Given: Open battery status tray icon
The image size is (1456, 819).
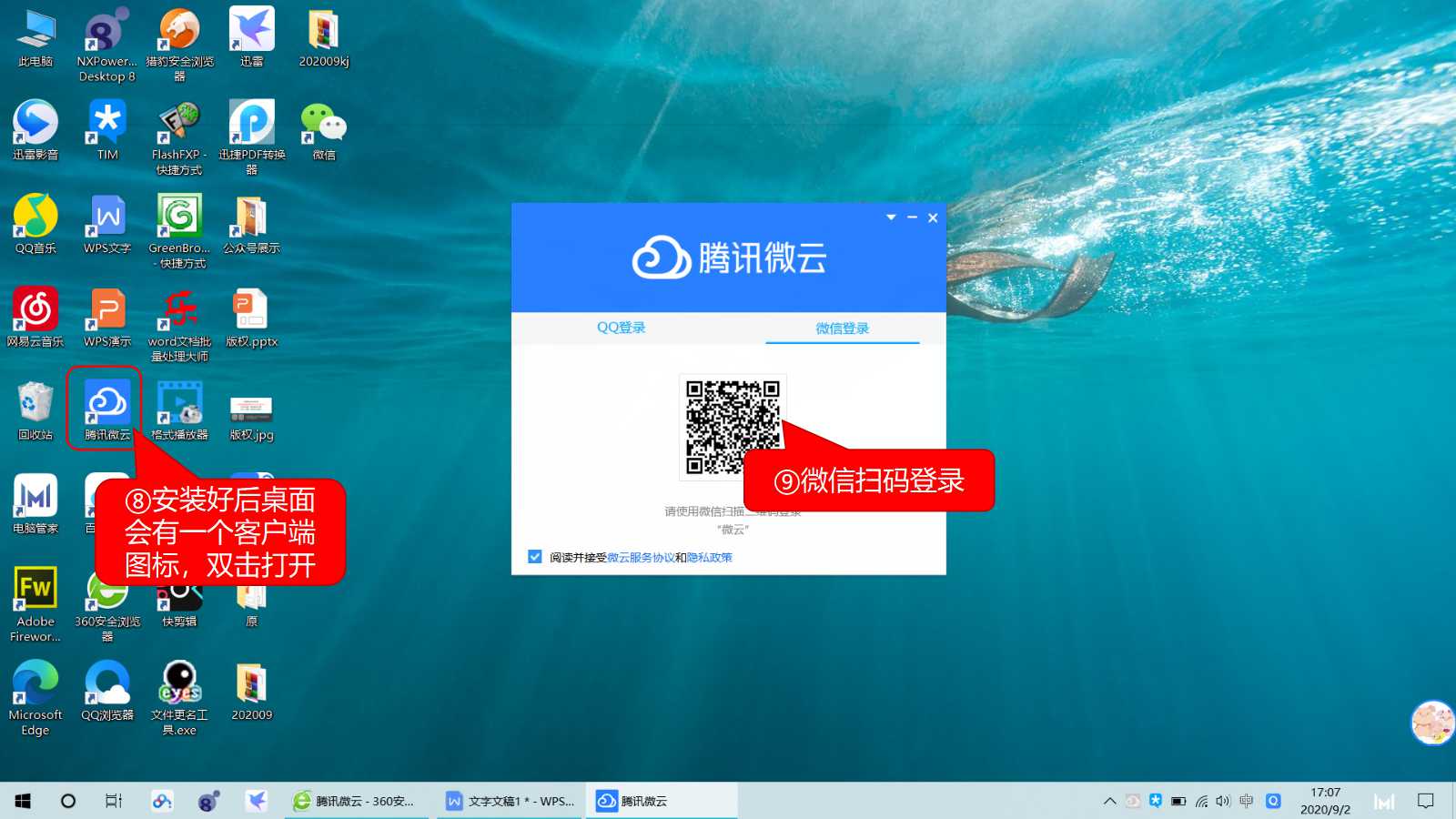Looking at the screenshot, I should coord(1178,801).
